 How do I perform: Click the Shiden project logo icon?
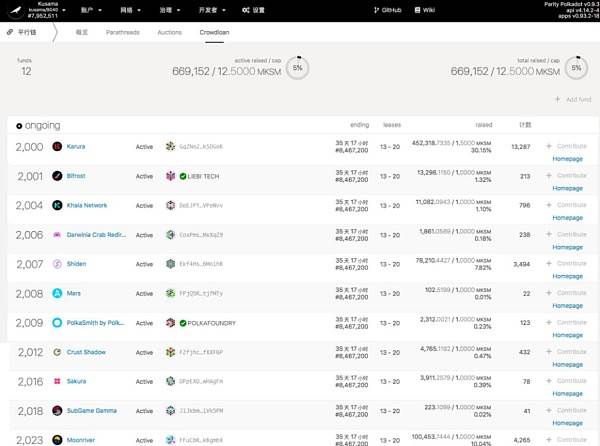click(57, 264)
